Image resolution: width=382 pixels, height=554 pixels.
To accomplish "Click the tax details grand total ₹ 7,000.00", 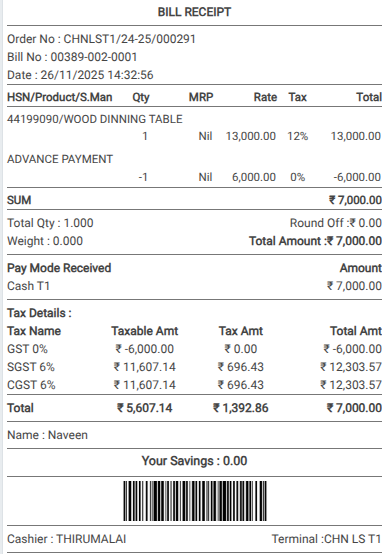I will (x=354, y=408).
